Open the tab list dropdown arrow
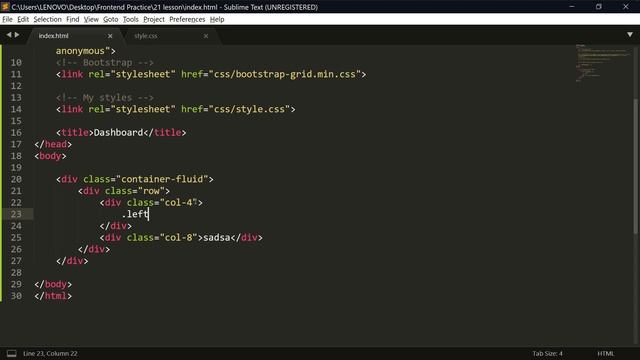The height and width of the screenshot is (360, 640). (x=630, y=35)
